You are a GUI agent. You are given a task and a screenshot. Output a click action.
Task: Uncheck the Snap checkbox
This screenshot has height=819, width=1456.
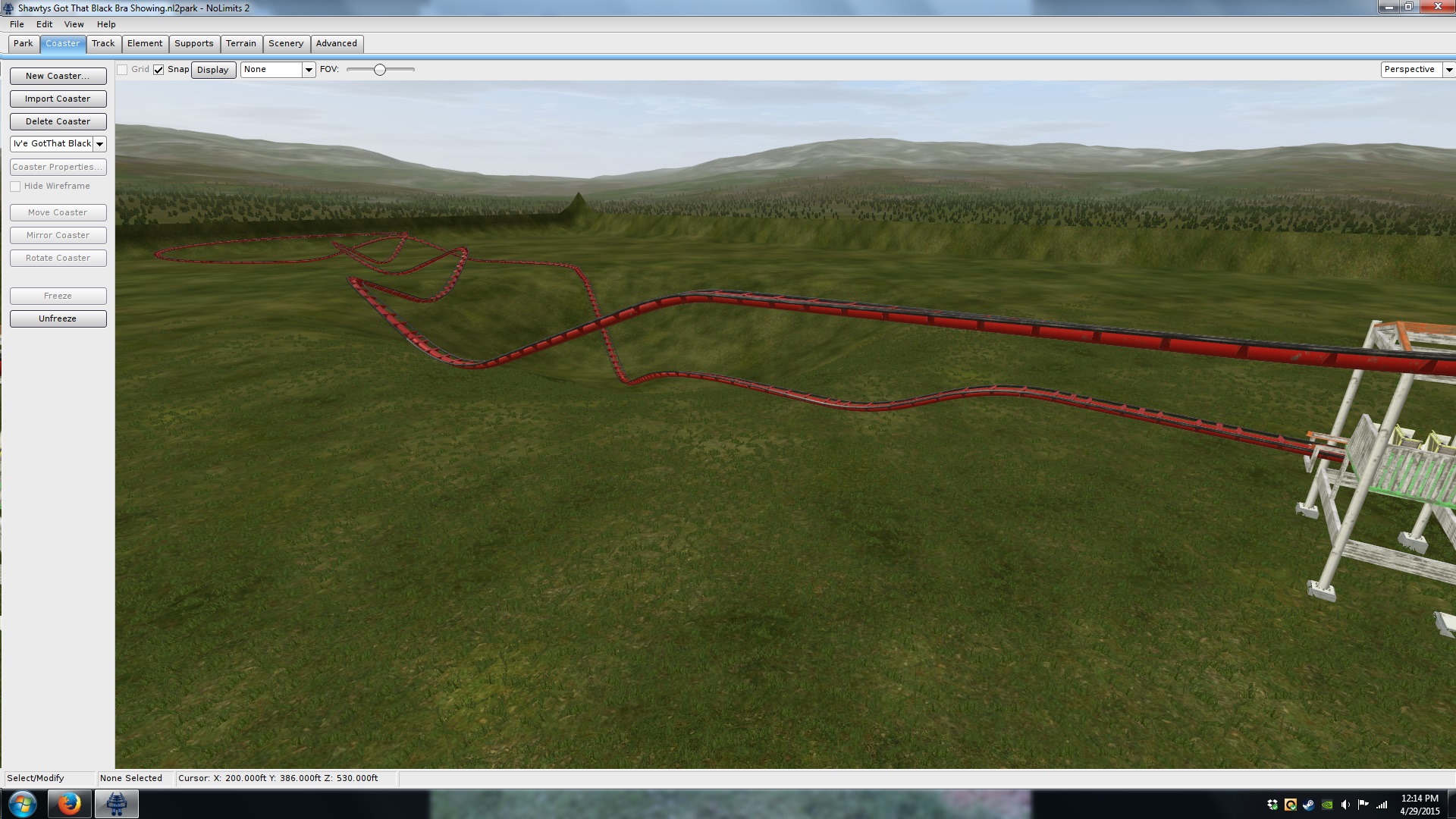[x=158, y=70]
